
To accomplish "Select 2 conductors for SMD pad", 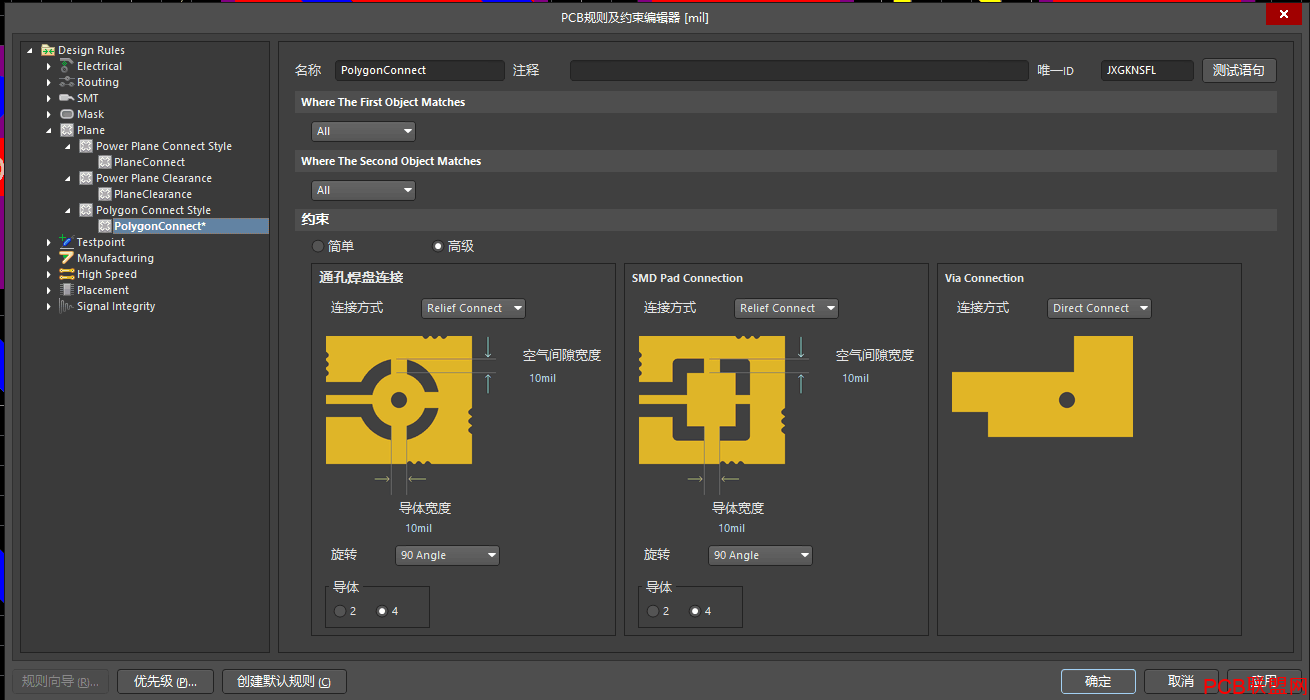I will (653, 611).
